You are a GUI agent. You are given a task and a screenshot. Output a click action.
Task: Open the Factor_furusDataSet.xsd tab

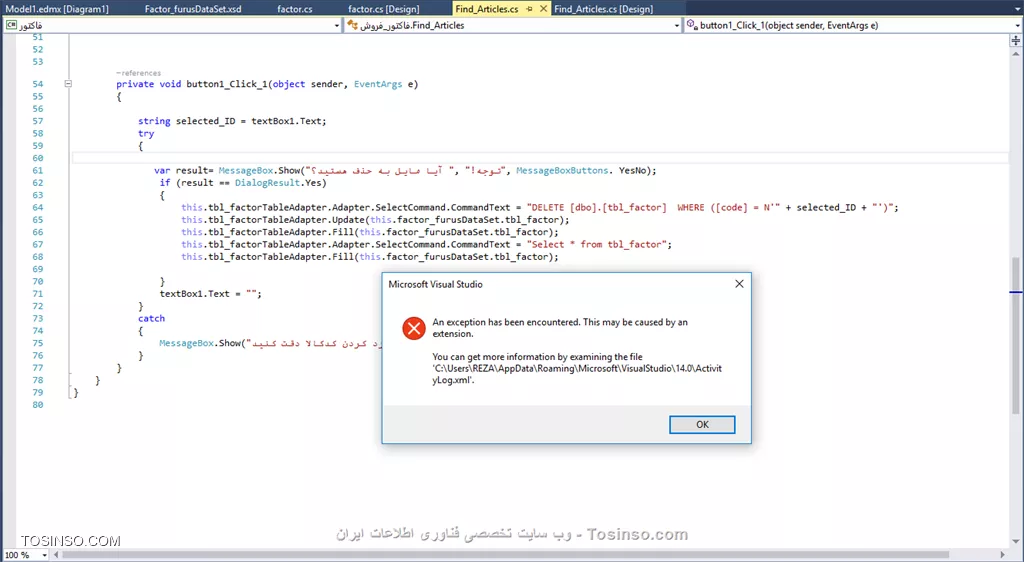point(193,8)
